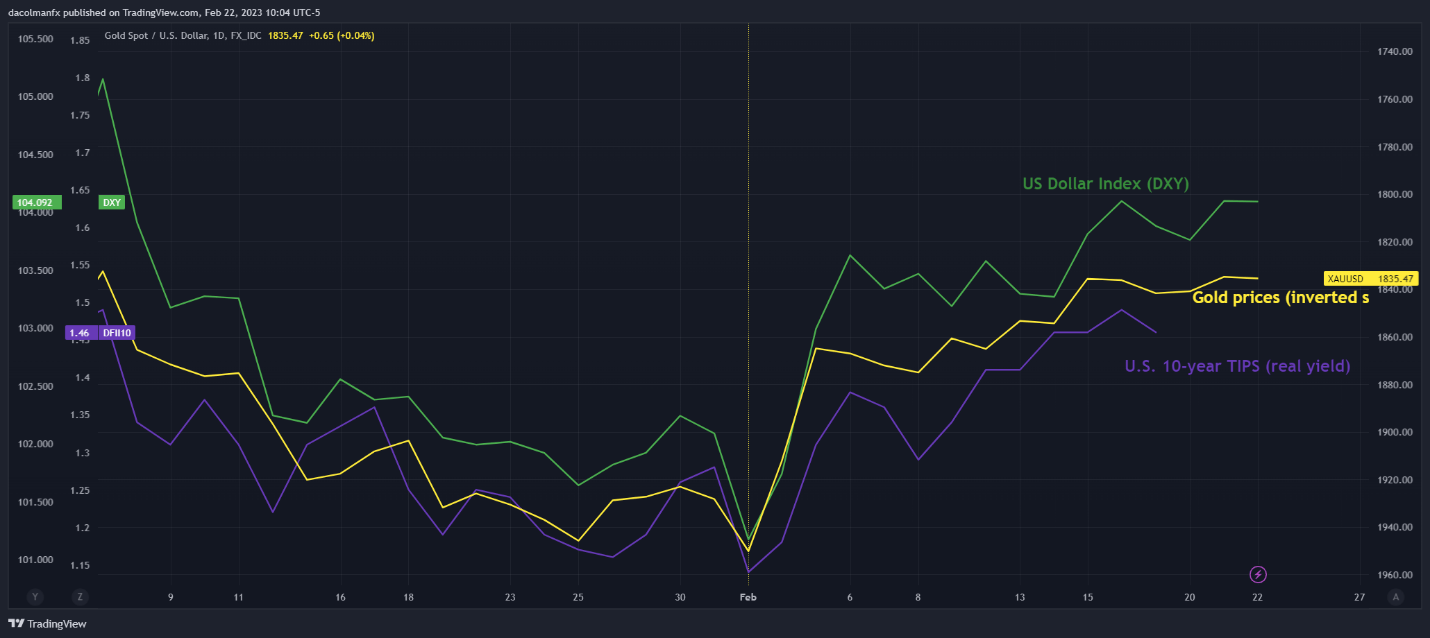Click the green DXY series tag
This screenshot has width=1430, height=638.
(x=111, y=202)
